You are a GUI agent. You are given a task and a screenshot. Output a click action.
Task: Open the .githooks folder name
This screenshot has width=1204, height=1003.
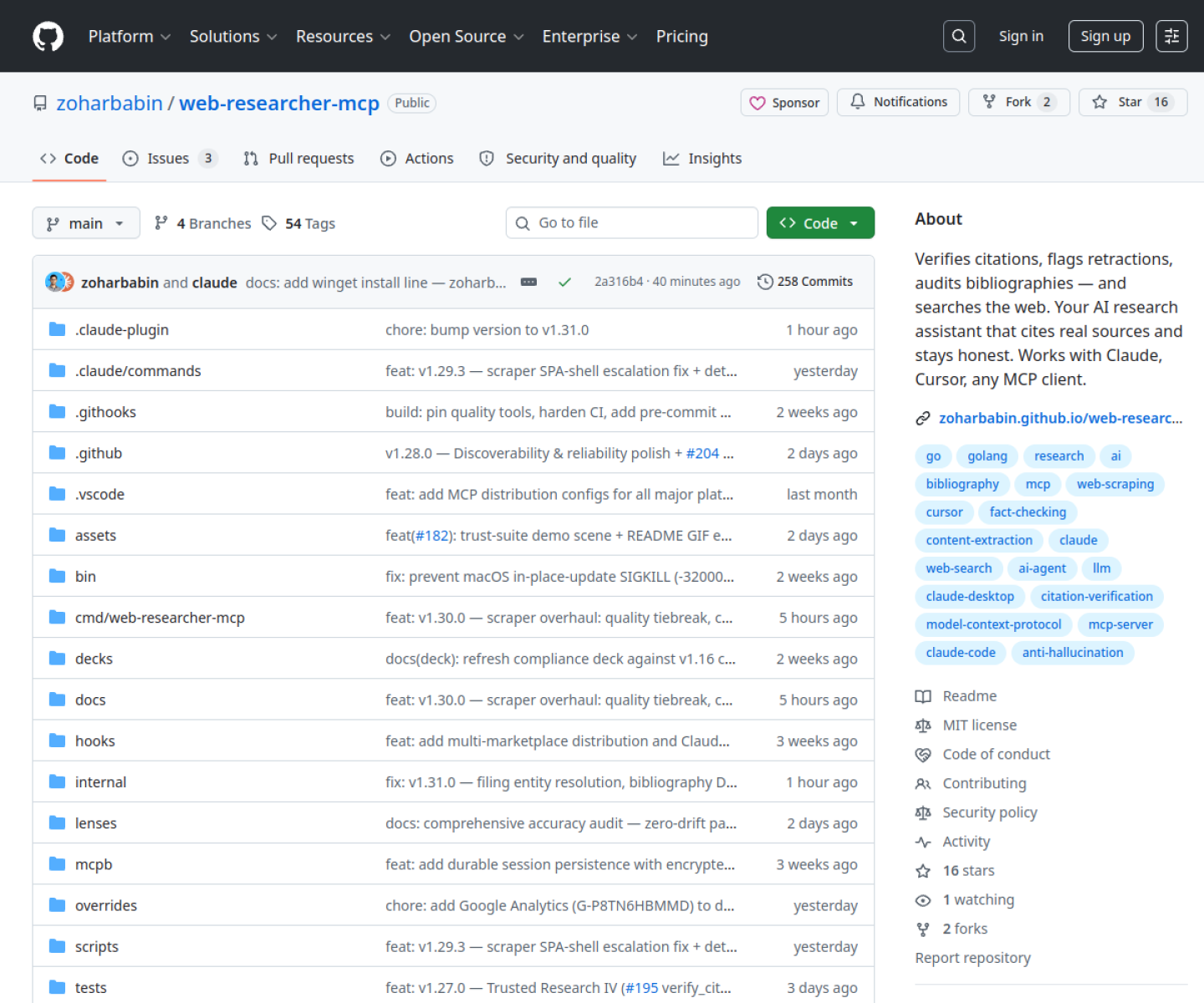[105, 412]
